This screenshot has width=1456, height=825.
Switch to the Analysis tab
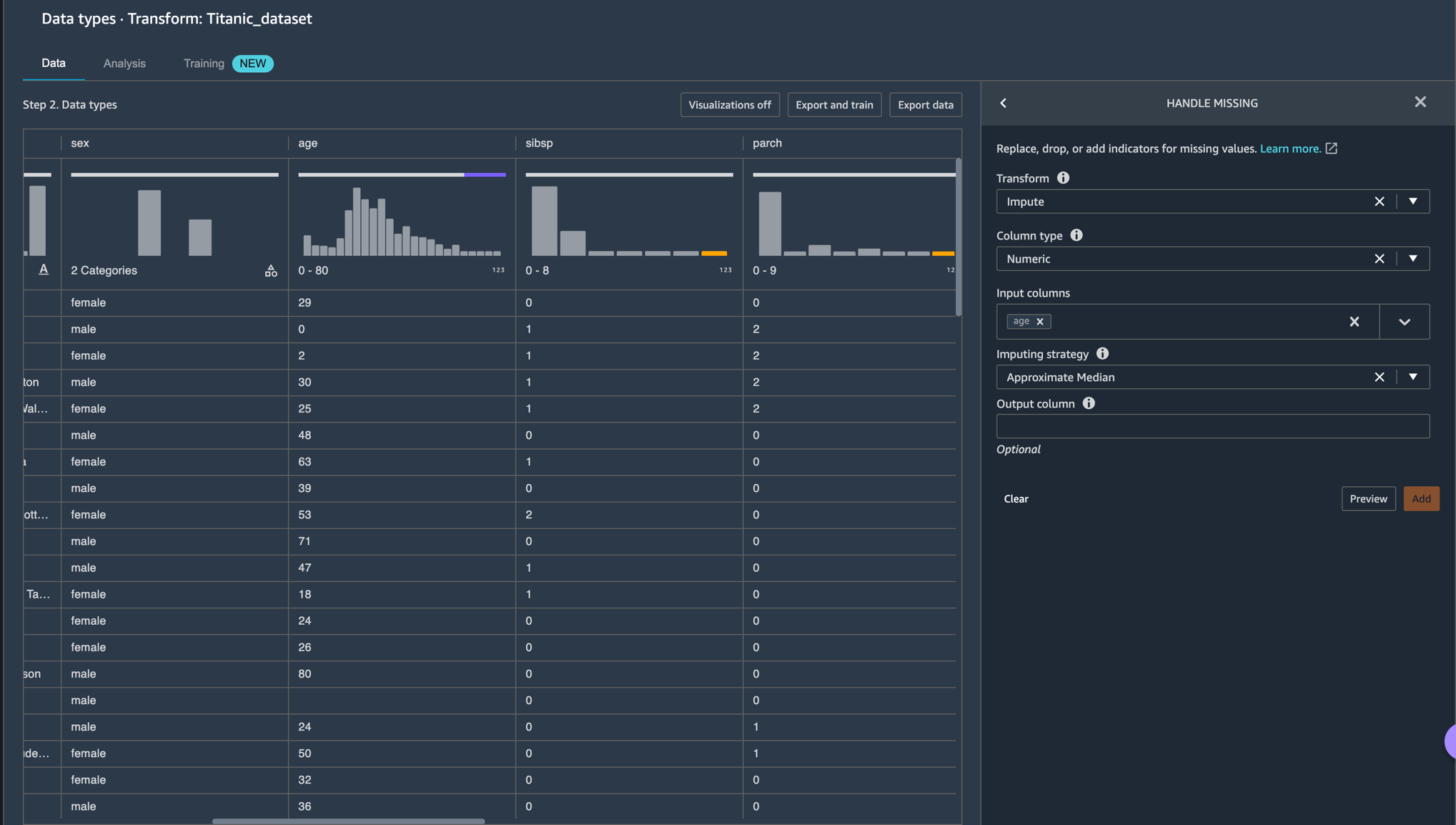(x=124, y=64)
